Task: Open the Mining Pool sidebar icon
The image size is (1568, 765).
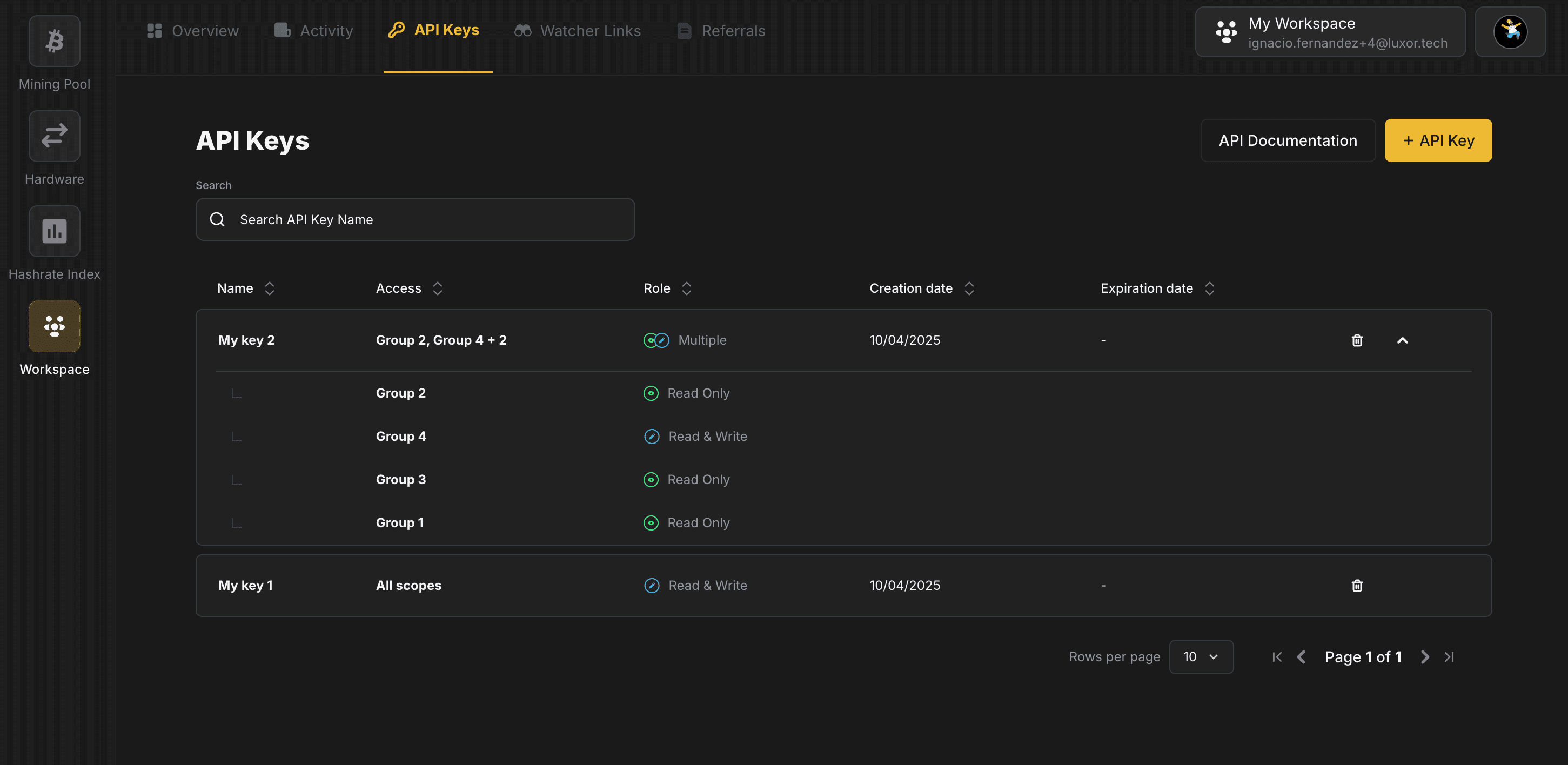Action: coord(54,41)
